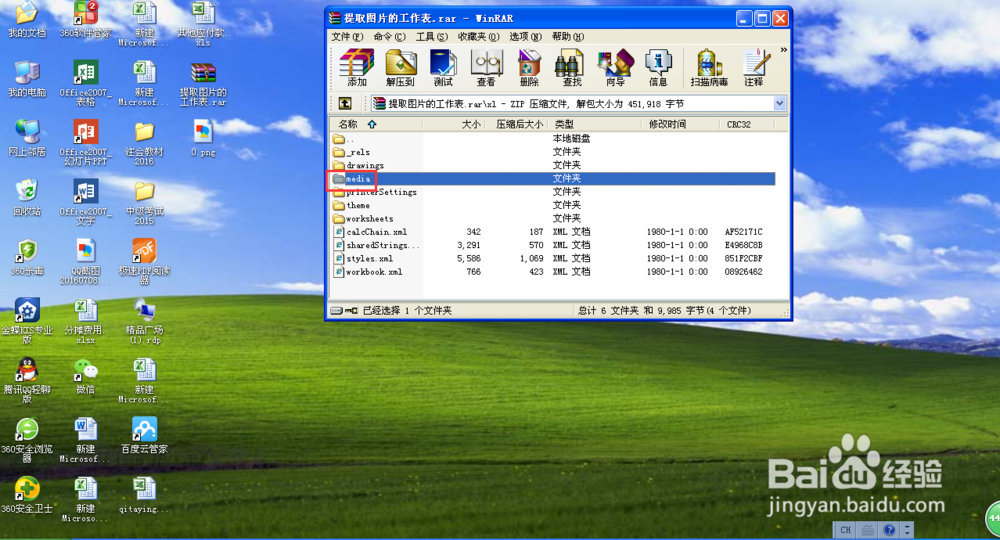The height and width of the screenshot is (540, 1000).
Task: Open the 命令(C) menu
Action: pos(389,36)
